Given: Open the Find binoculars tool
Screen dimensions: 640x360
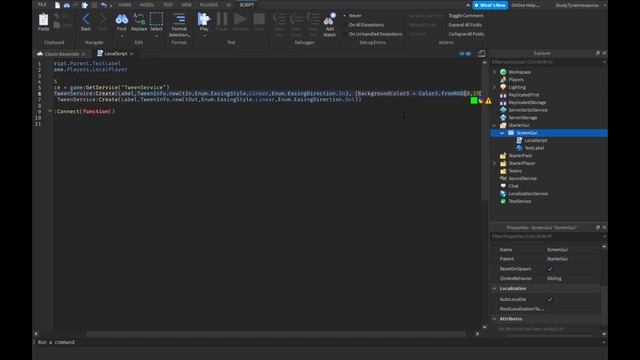Looking at the screenshot, I should point(122,19).
